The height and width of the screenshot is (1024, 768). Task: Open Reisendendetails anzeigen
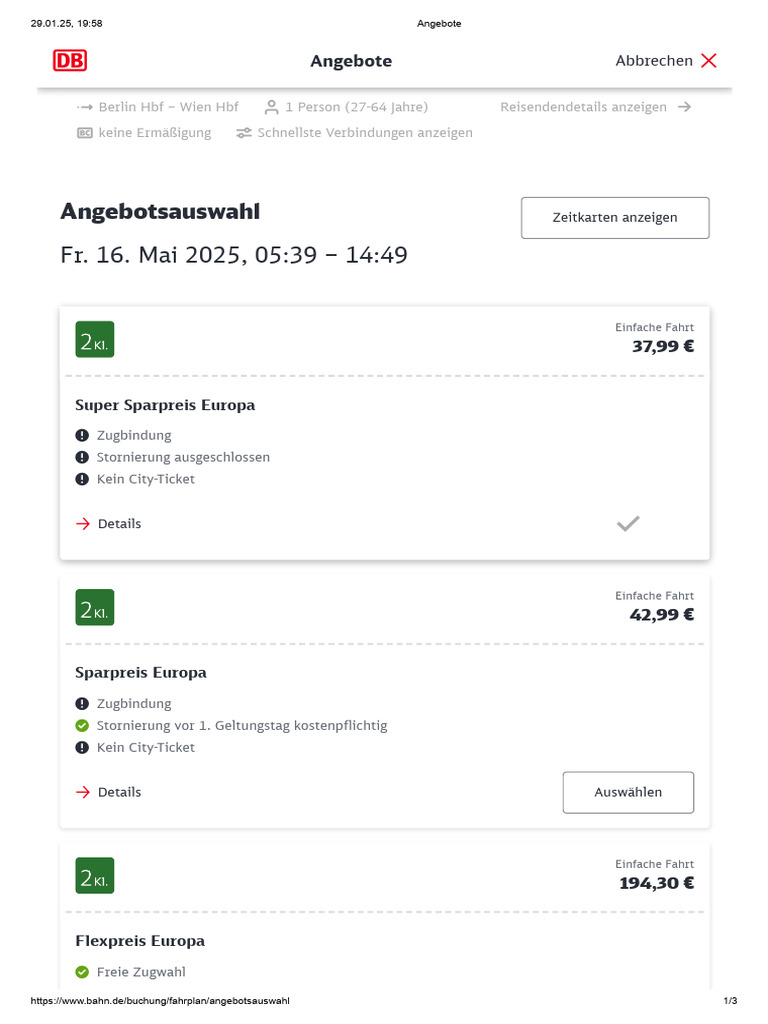[x=583, y=107]
